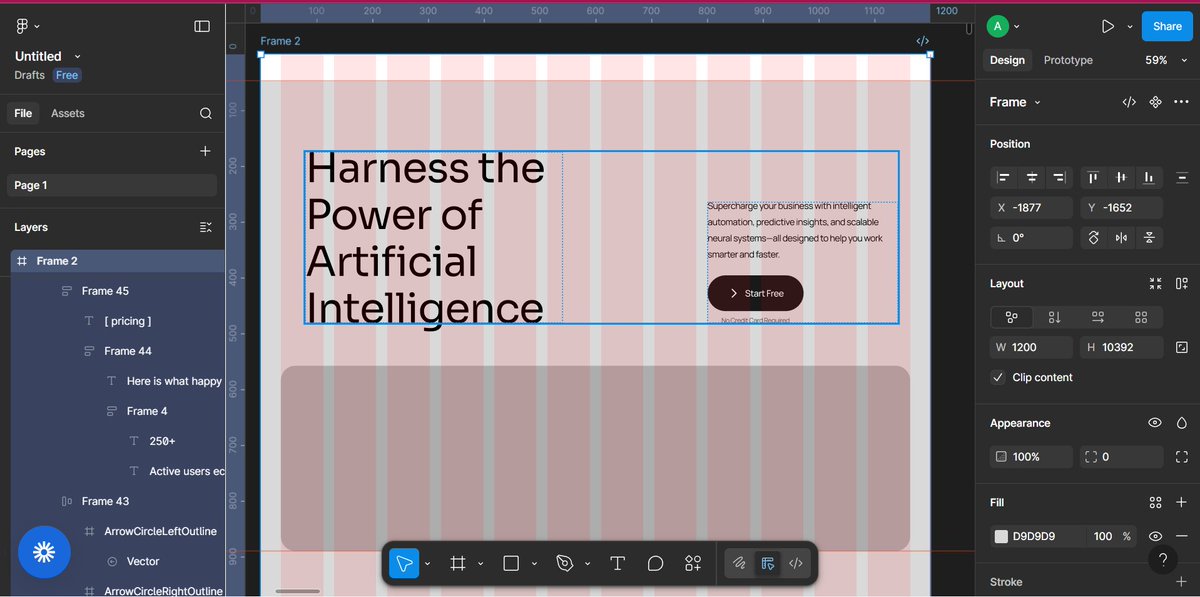Select the Frame tool in the toolbar

pos(458,563)
